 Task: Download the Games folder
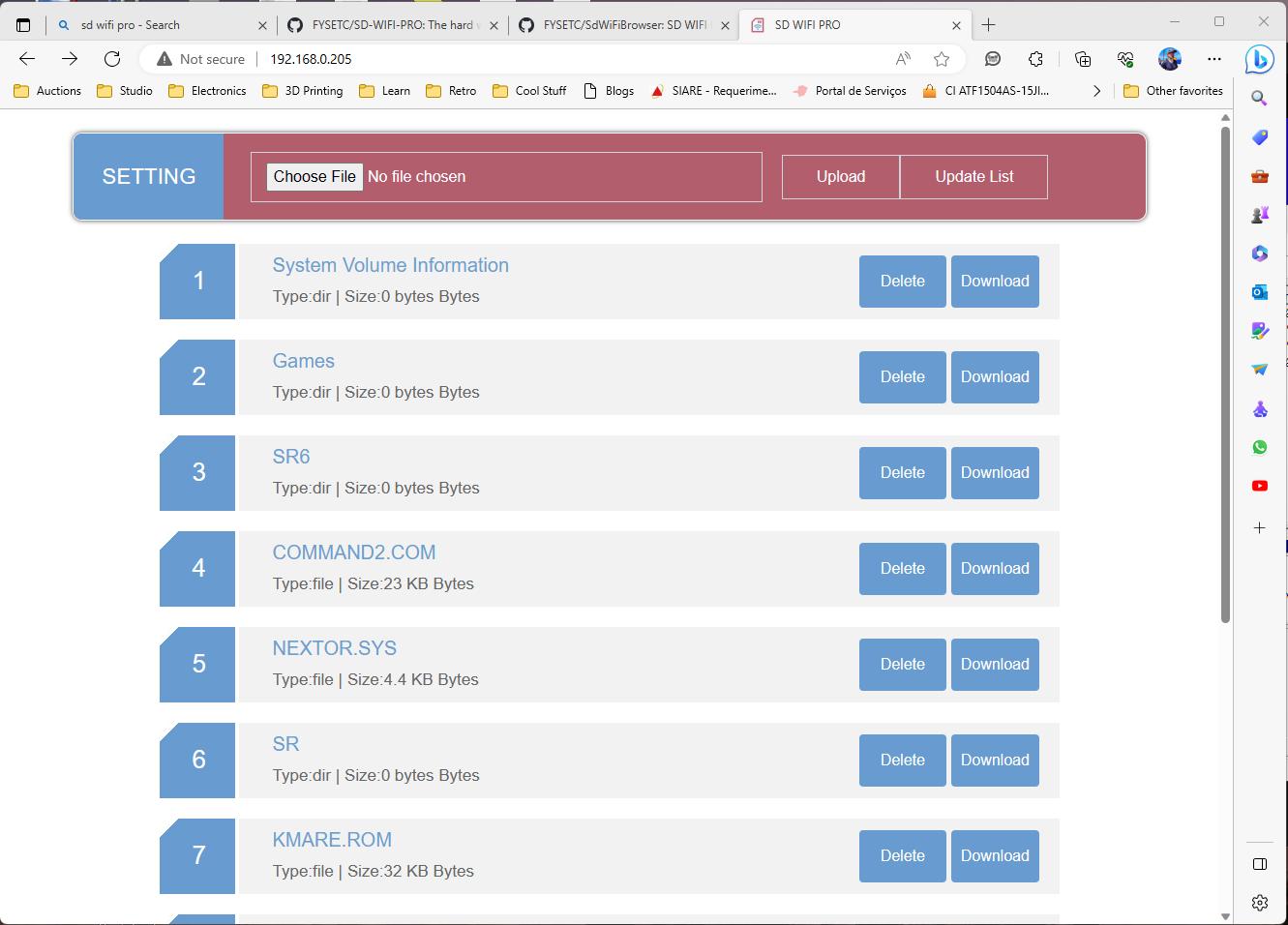point(995,377)
